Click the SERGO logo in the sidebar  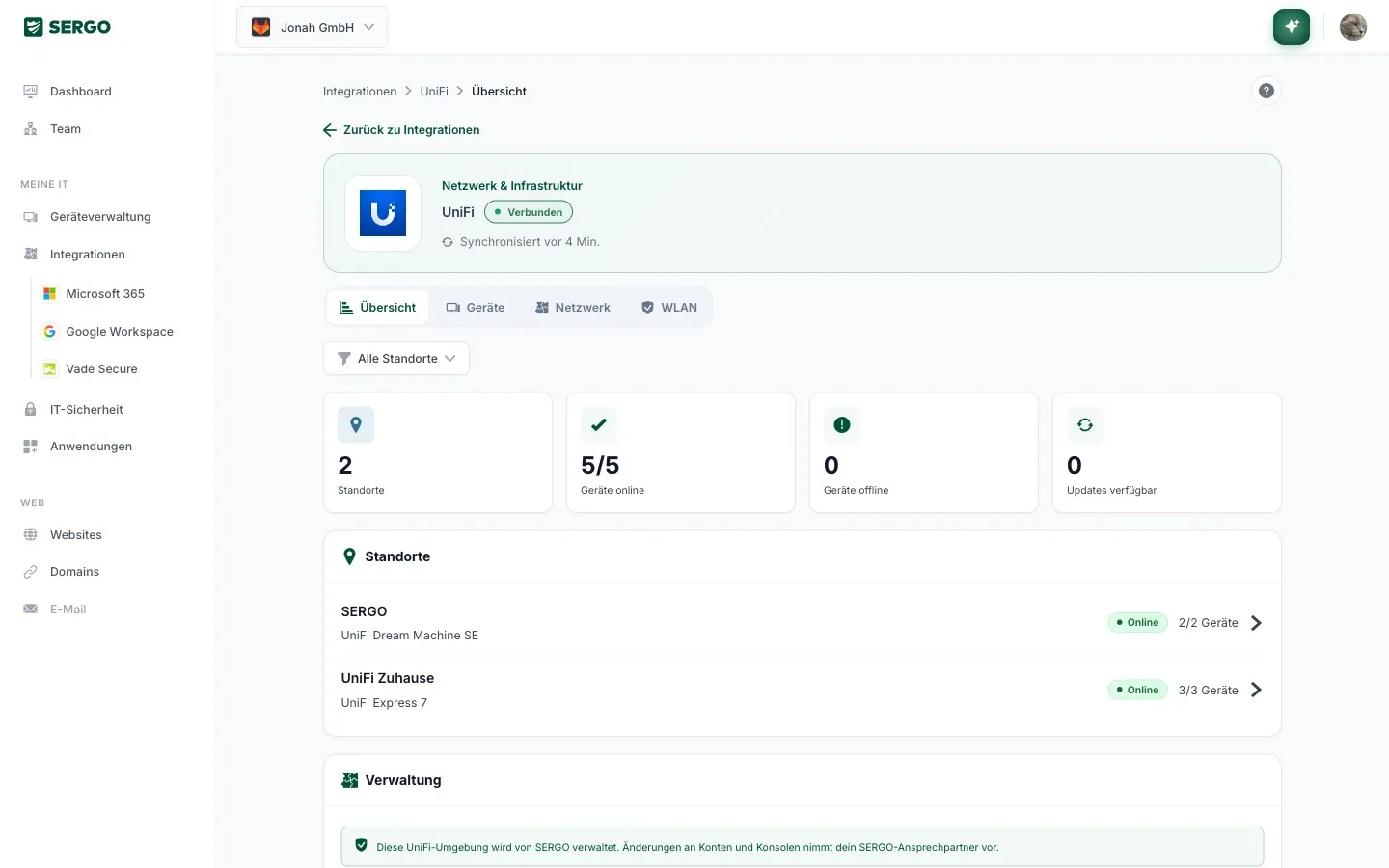68,27
